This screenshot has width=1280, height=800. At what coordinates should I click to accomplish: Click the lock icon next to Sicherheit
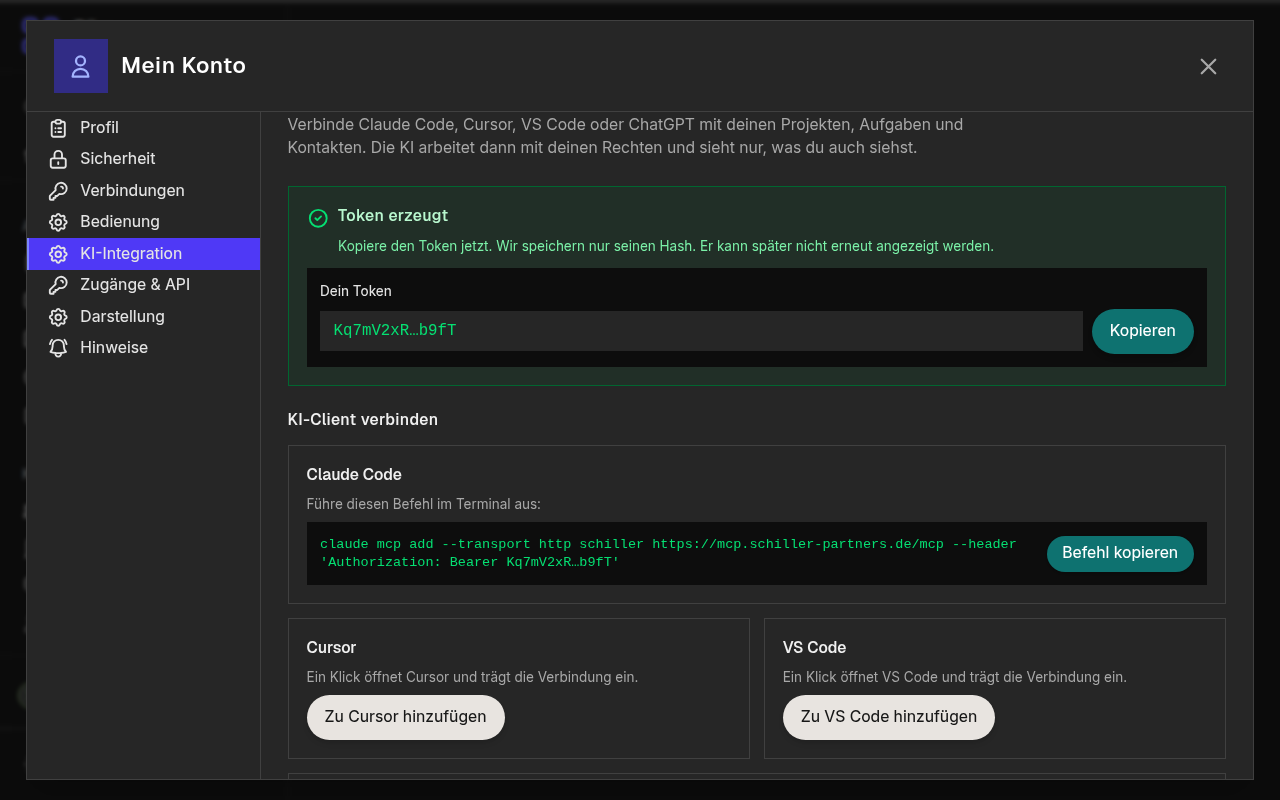tap(59, 159)
